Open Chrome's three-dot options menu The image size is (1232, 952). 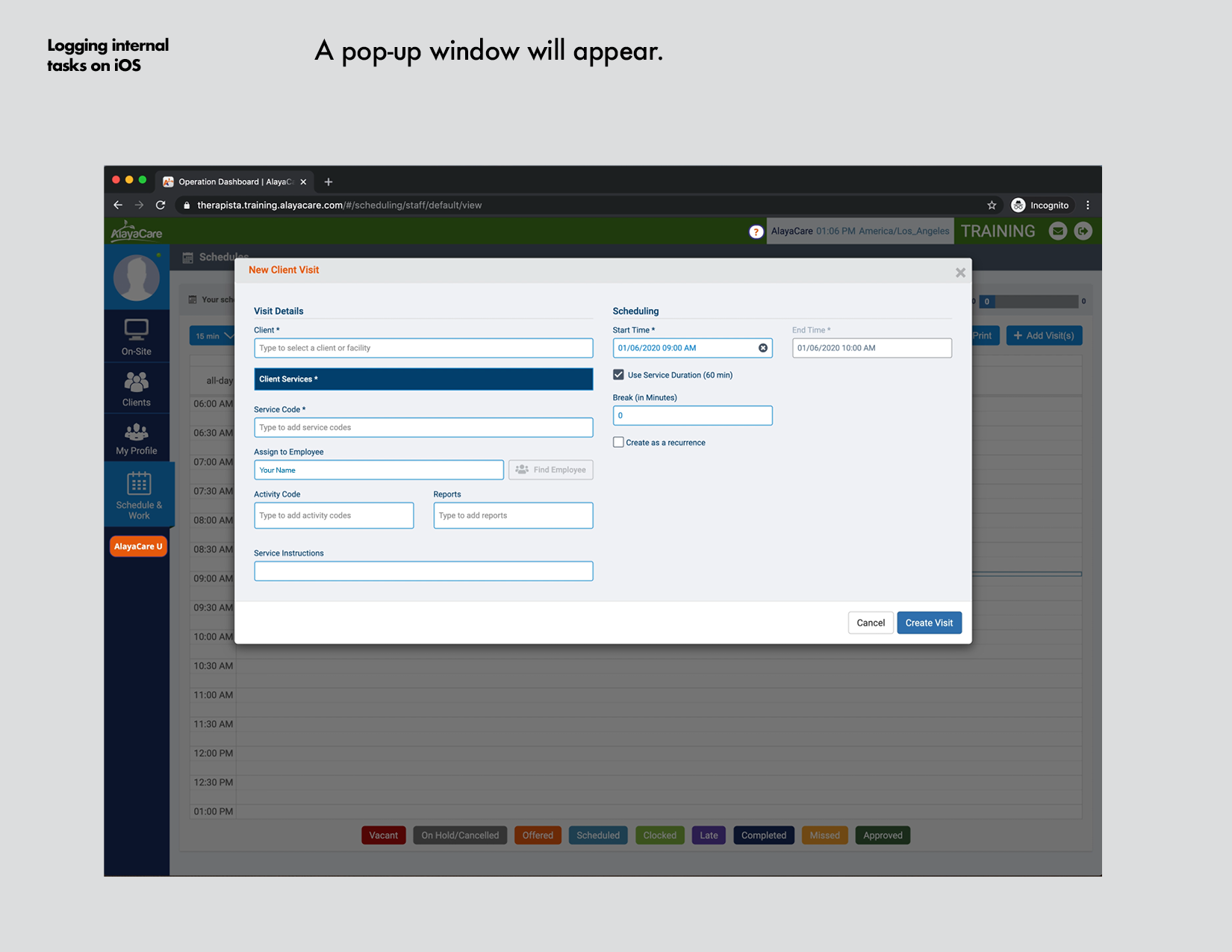pyautogui.click(x=1088, y=205)
